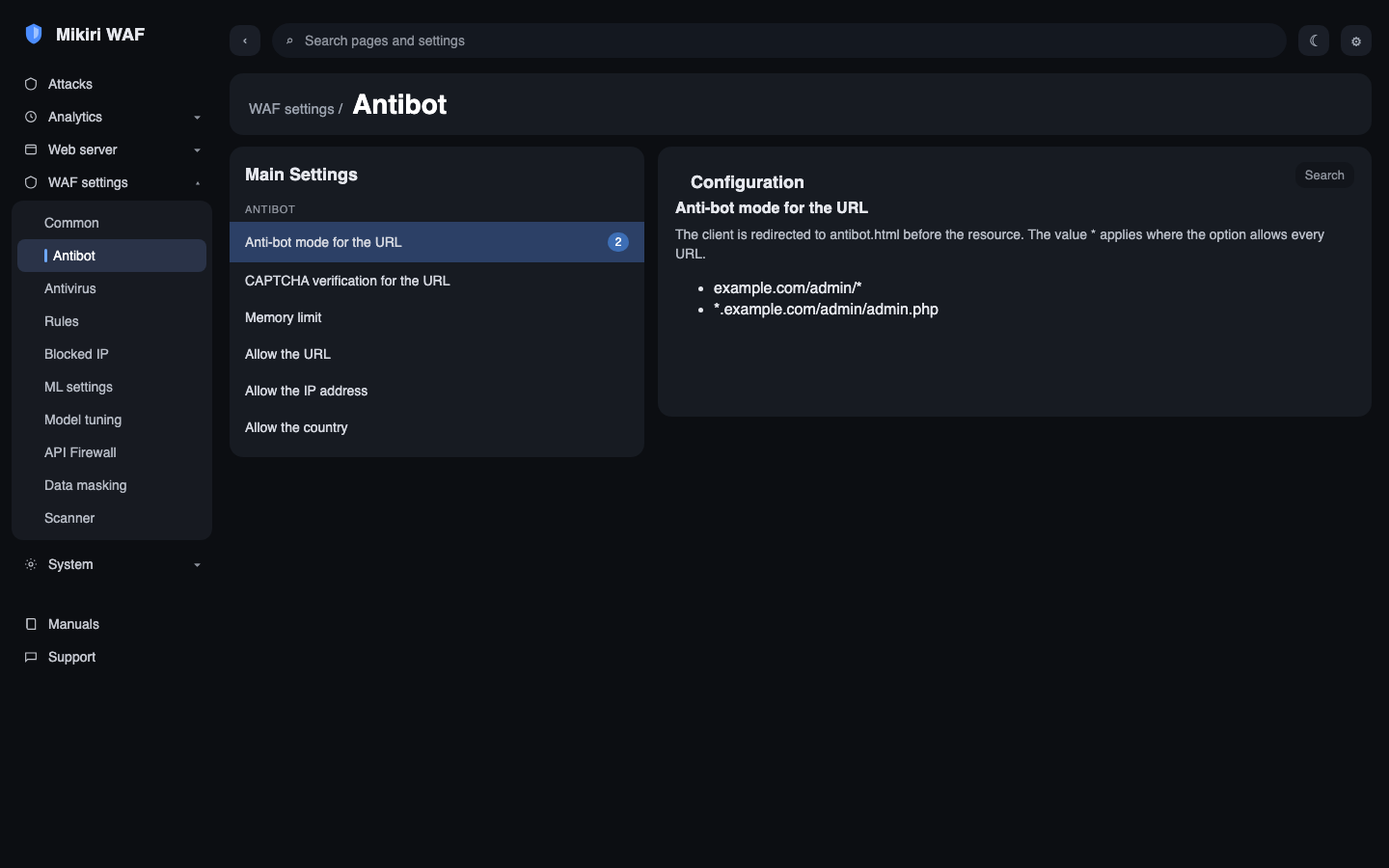Click the Support chat bubble icon

31,657
